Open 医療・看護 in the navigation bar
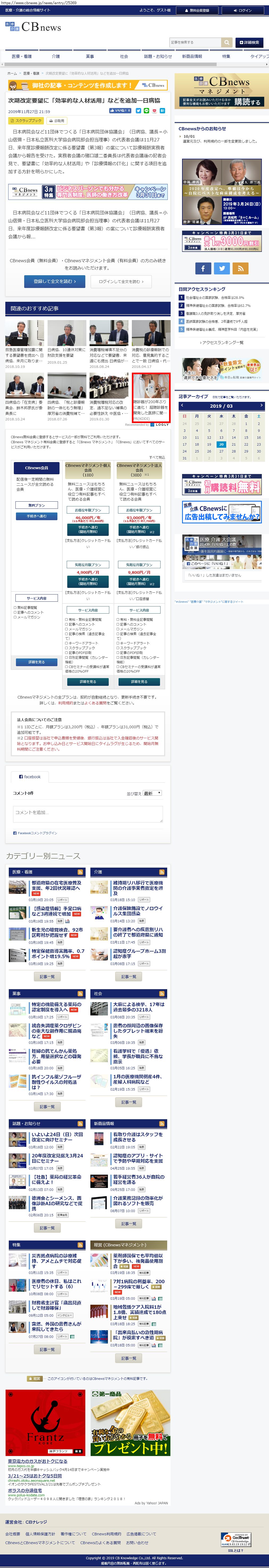 click(22, 56)
